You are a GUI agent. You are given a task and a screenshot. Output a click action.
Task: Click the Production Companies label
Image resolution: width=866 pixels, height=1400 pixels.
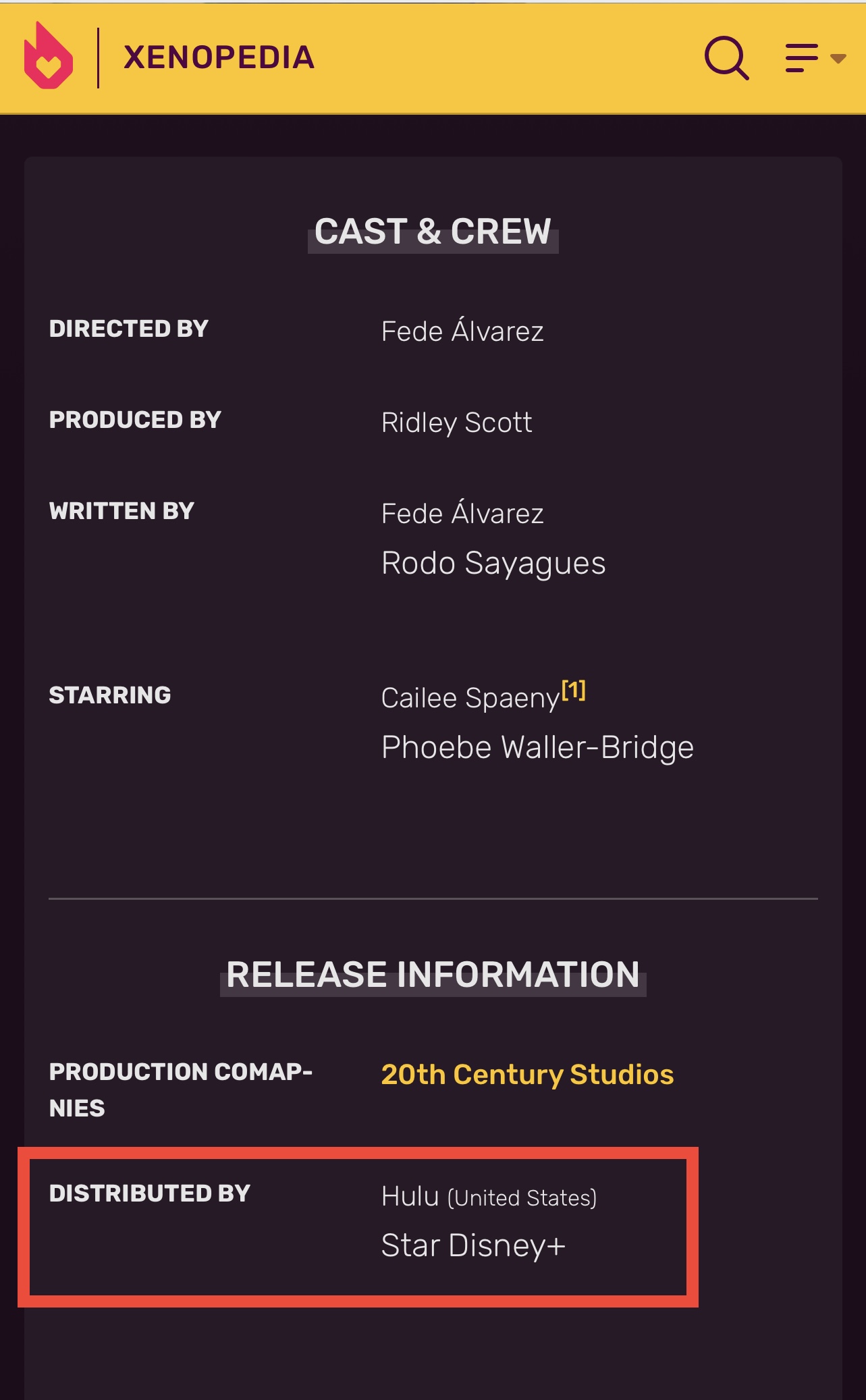coord(181,1089)
